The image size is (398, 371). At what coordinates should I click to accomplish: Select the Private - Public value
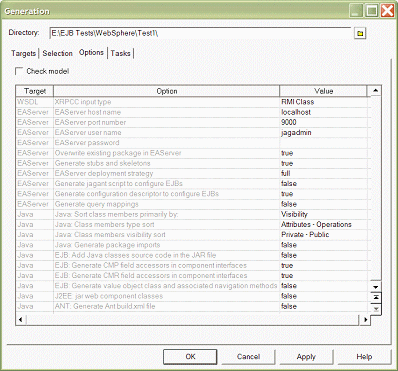323,235
